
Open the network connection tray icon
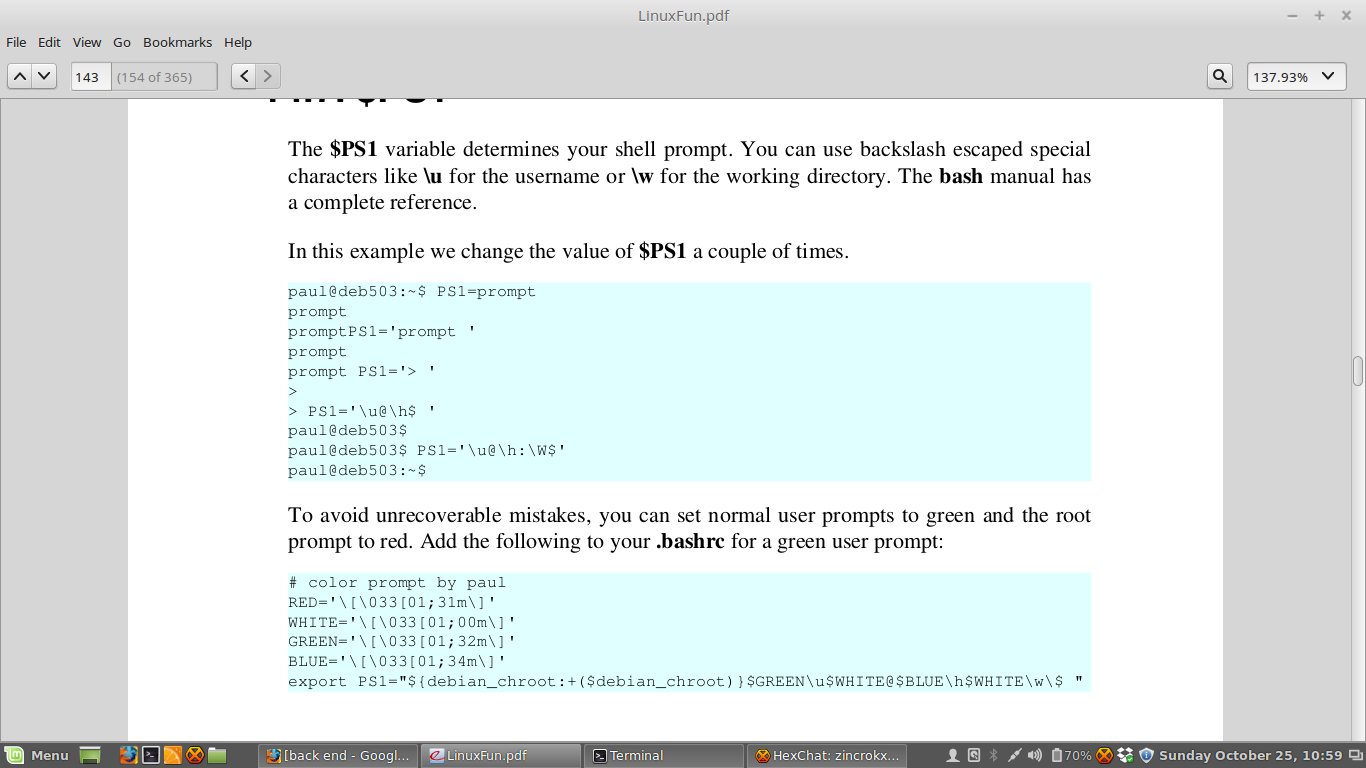1014,755
